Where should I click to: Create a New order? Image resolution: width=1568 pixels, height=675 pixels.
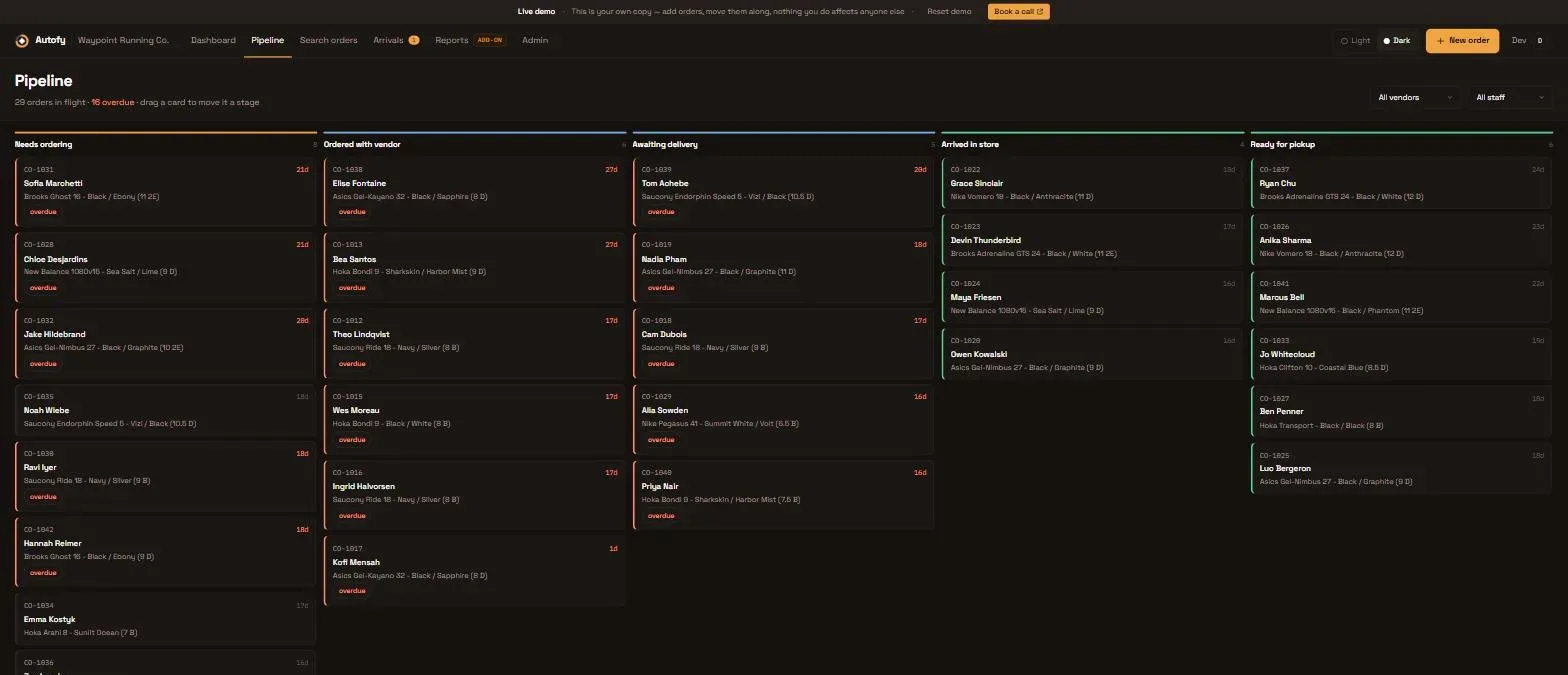click(1462, 41)
